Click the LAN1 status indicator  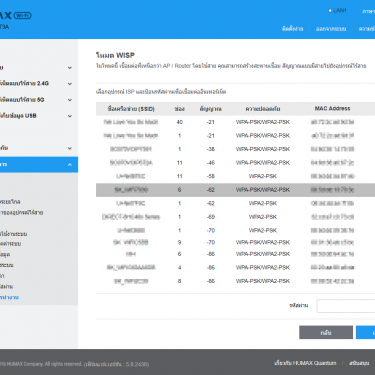click(x=337, y=11)
